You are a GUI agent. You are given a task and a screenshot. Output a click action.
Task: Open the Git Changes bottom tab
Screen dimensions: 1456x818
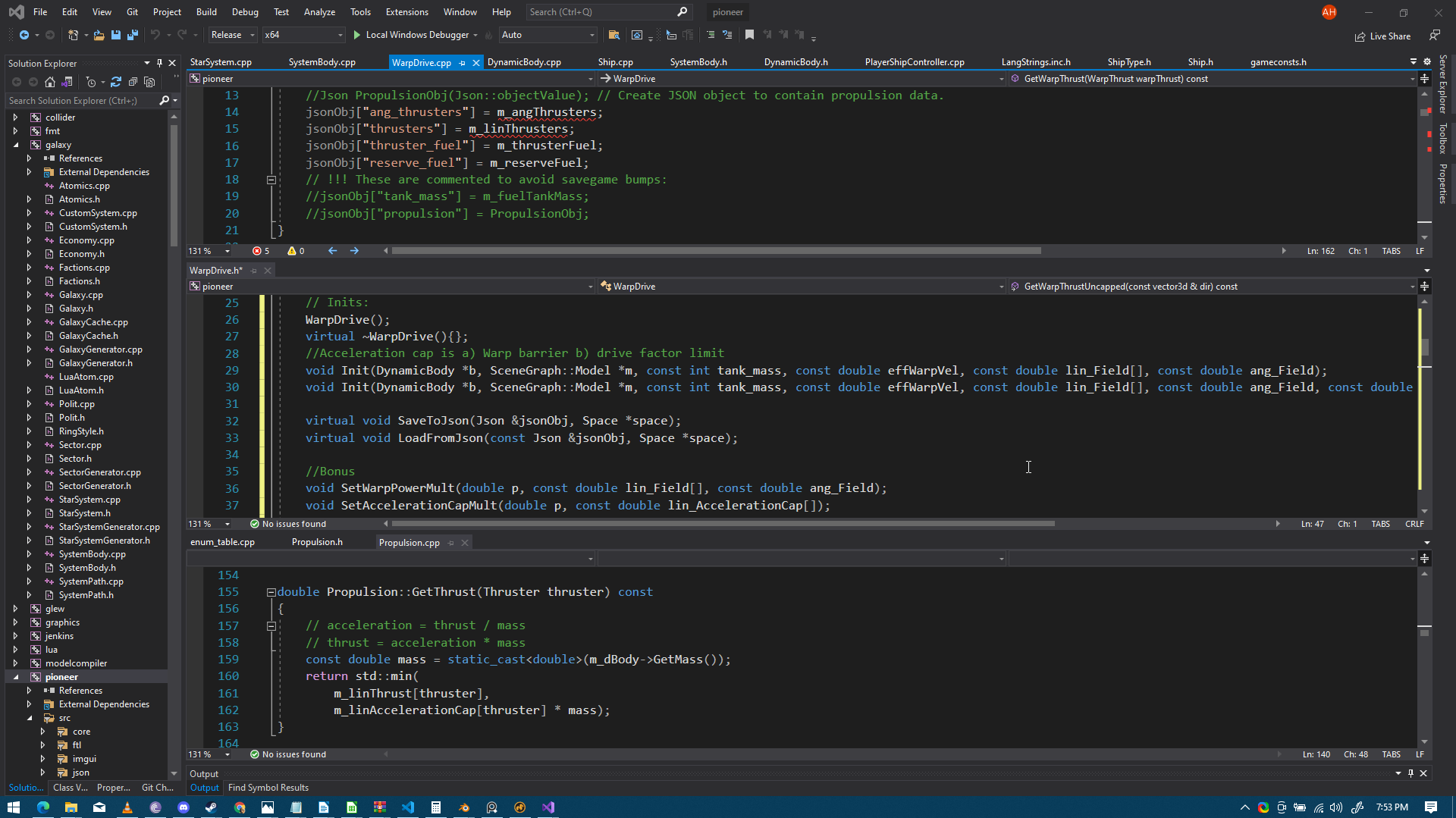click(158, 788)
